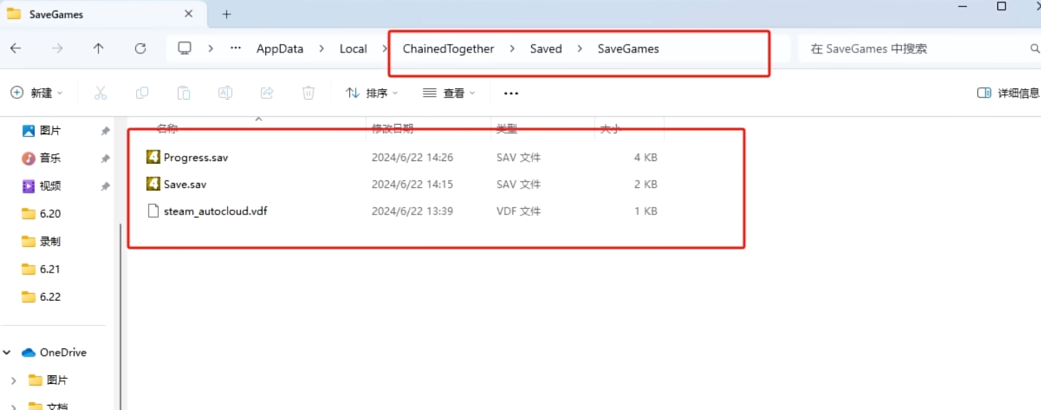Toggle the 详细信息 details pane
1041x410 pixels.
click(1008, 93)
